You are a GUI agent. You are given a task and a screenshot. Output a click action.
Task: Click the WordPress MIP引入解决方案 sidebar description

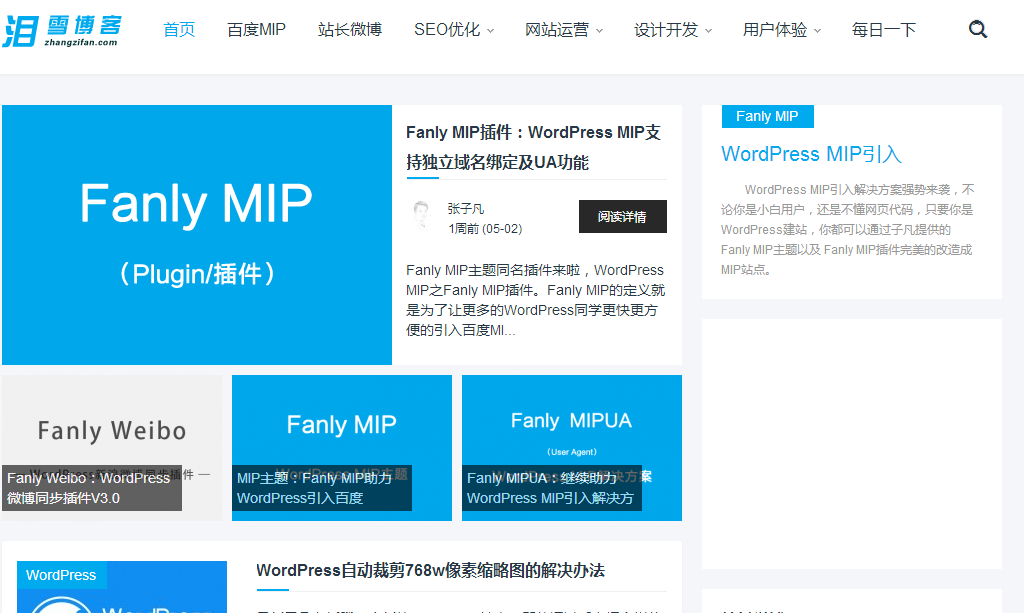pyautogui.click(x=848, y=229)
